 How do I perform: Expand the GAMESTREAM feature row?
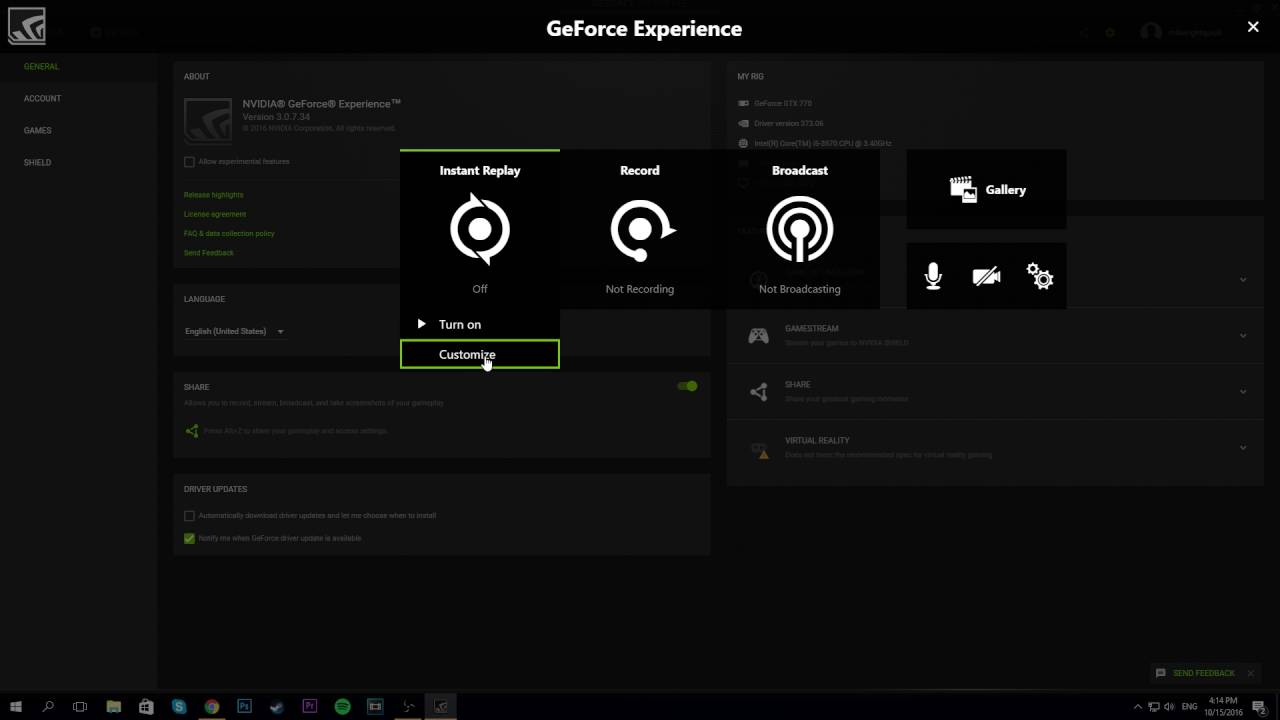1243,335
